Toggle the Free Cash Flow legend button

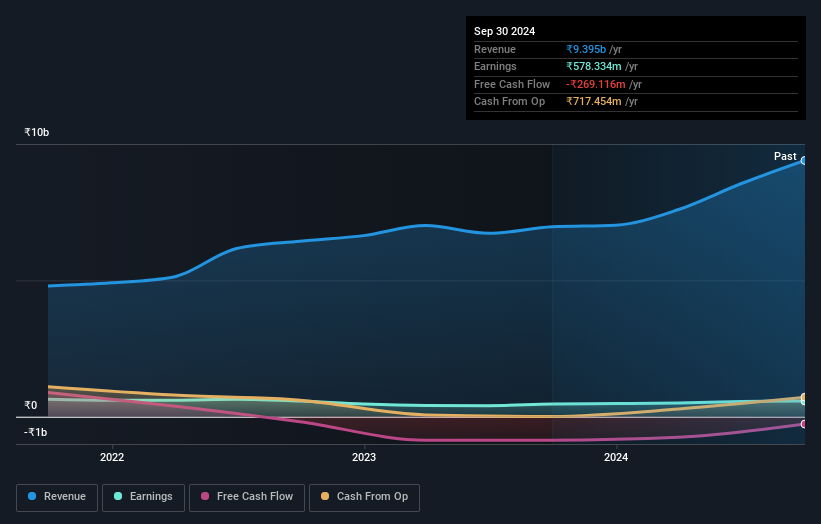pos(247,497)
